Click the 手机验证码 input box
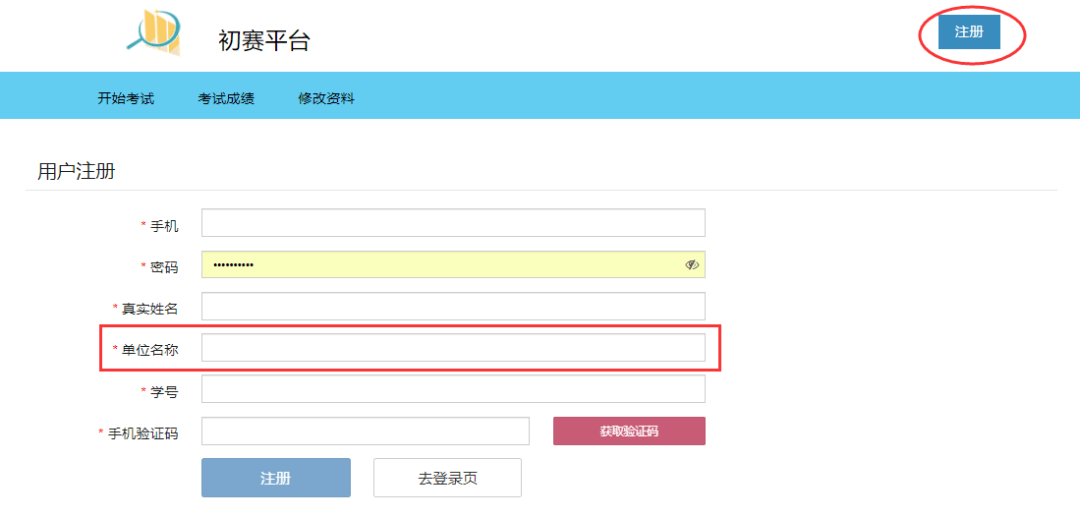 click(x=365, y=431)
